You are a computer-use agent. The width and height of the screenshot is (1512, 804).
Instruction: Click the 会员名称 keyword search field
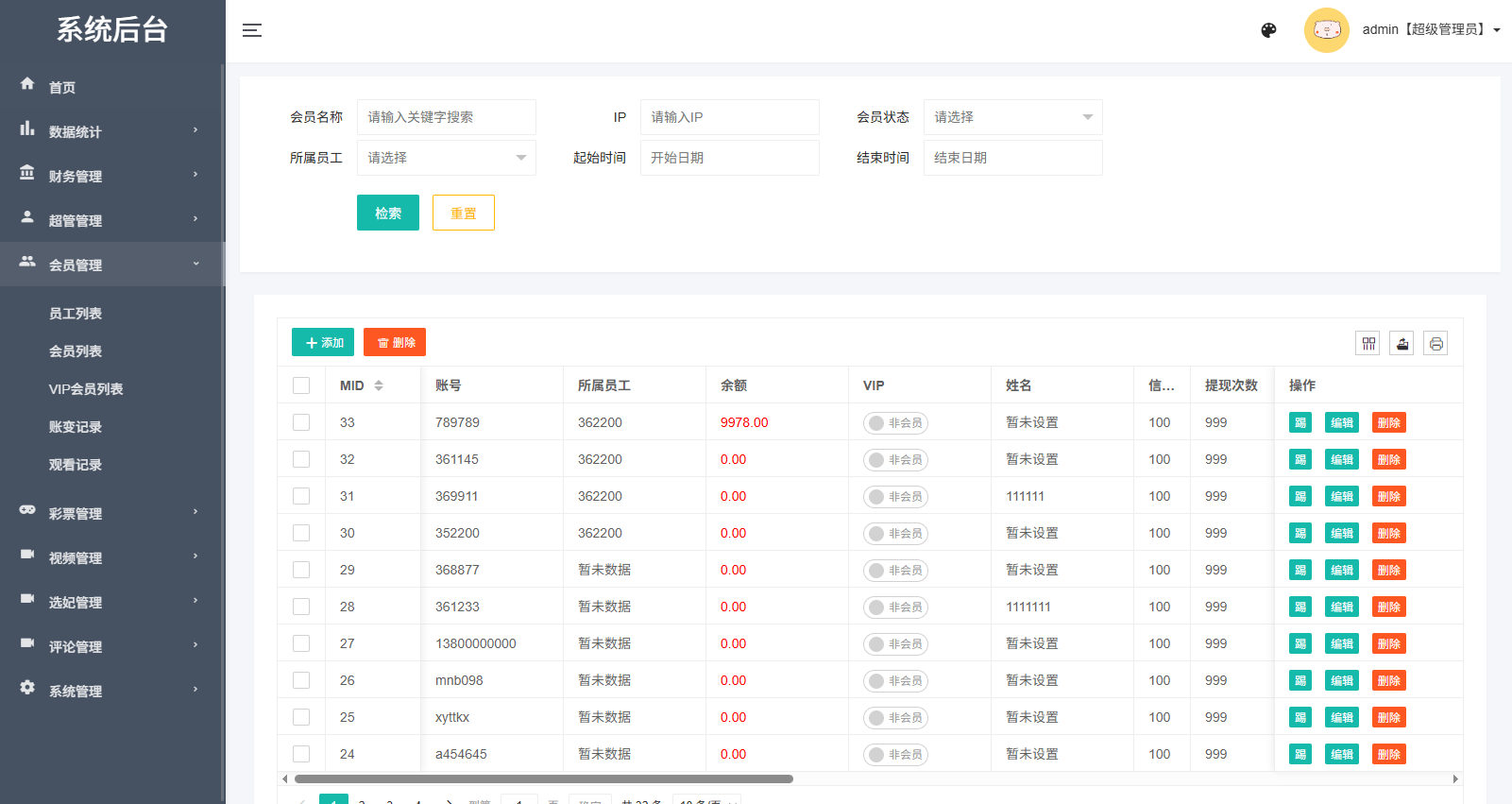tap(446, 117)
